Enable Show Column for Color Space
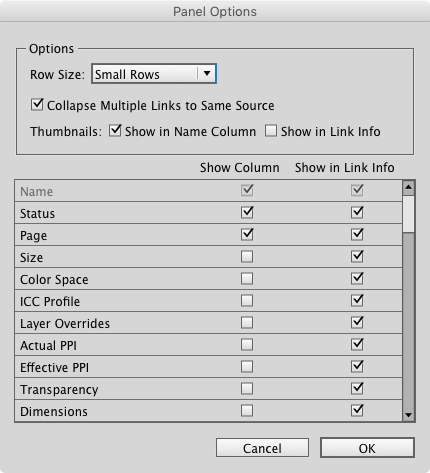This screenshot has width=430, height=473. (x=247, y=278)
